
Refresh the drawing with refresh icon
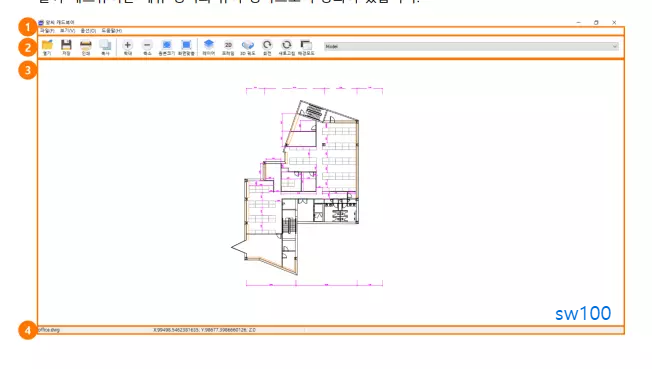pos(286,47)
